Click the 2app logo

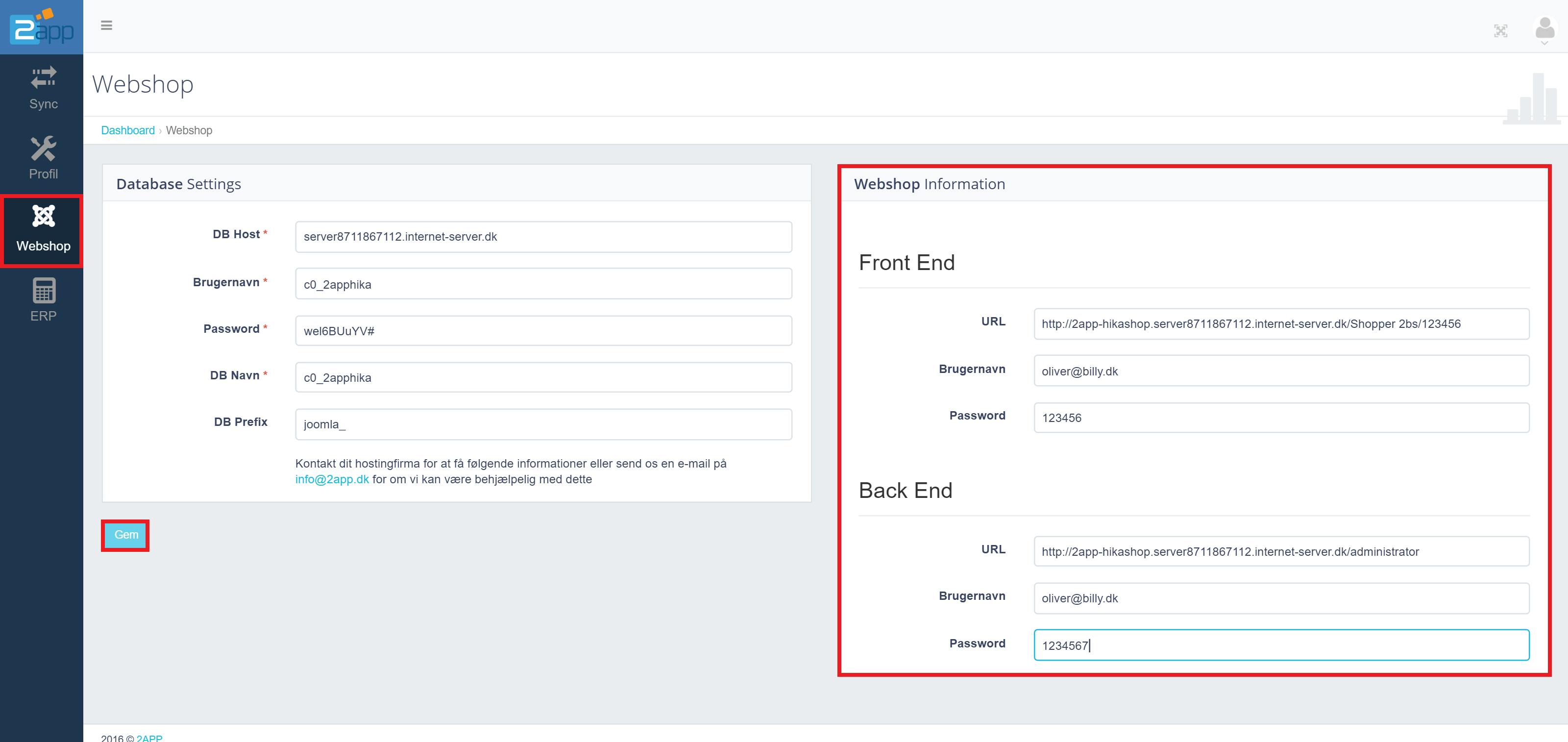41,27
